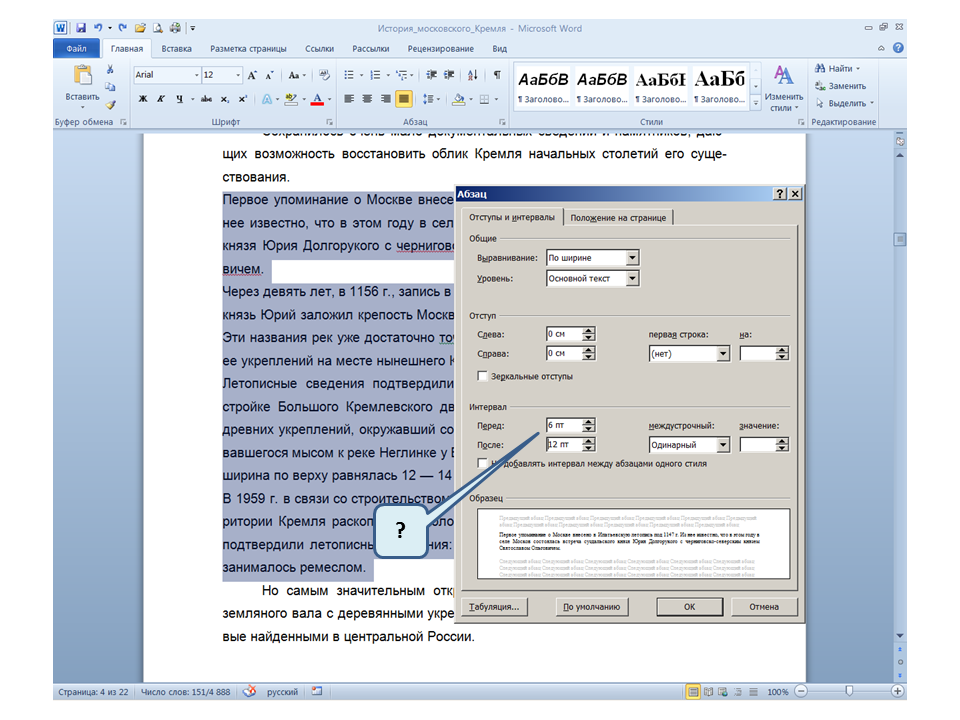Click the Отмена button in the dialog
The height and width of the screenshot is (720, 960).
tap(764, 606)
